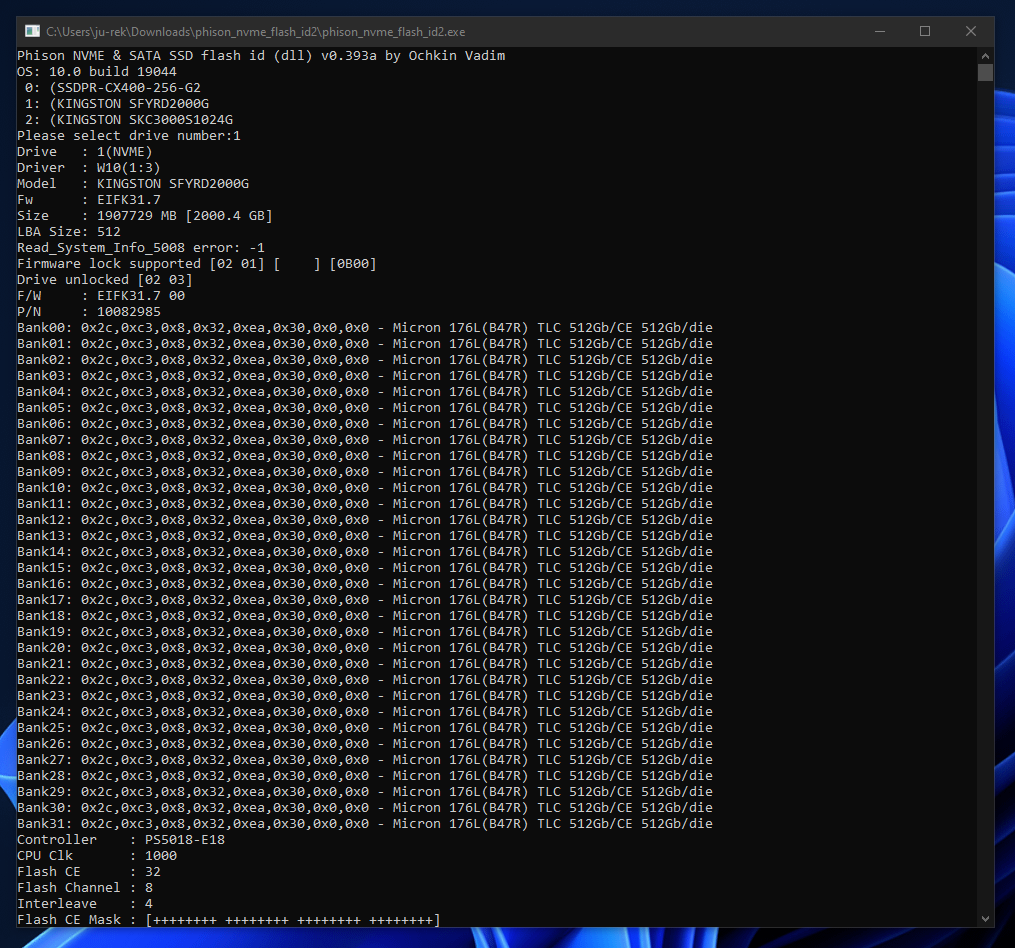
Task: Click the Bank08 flash ID row
Action: (364, 455)
